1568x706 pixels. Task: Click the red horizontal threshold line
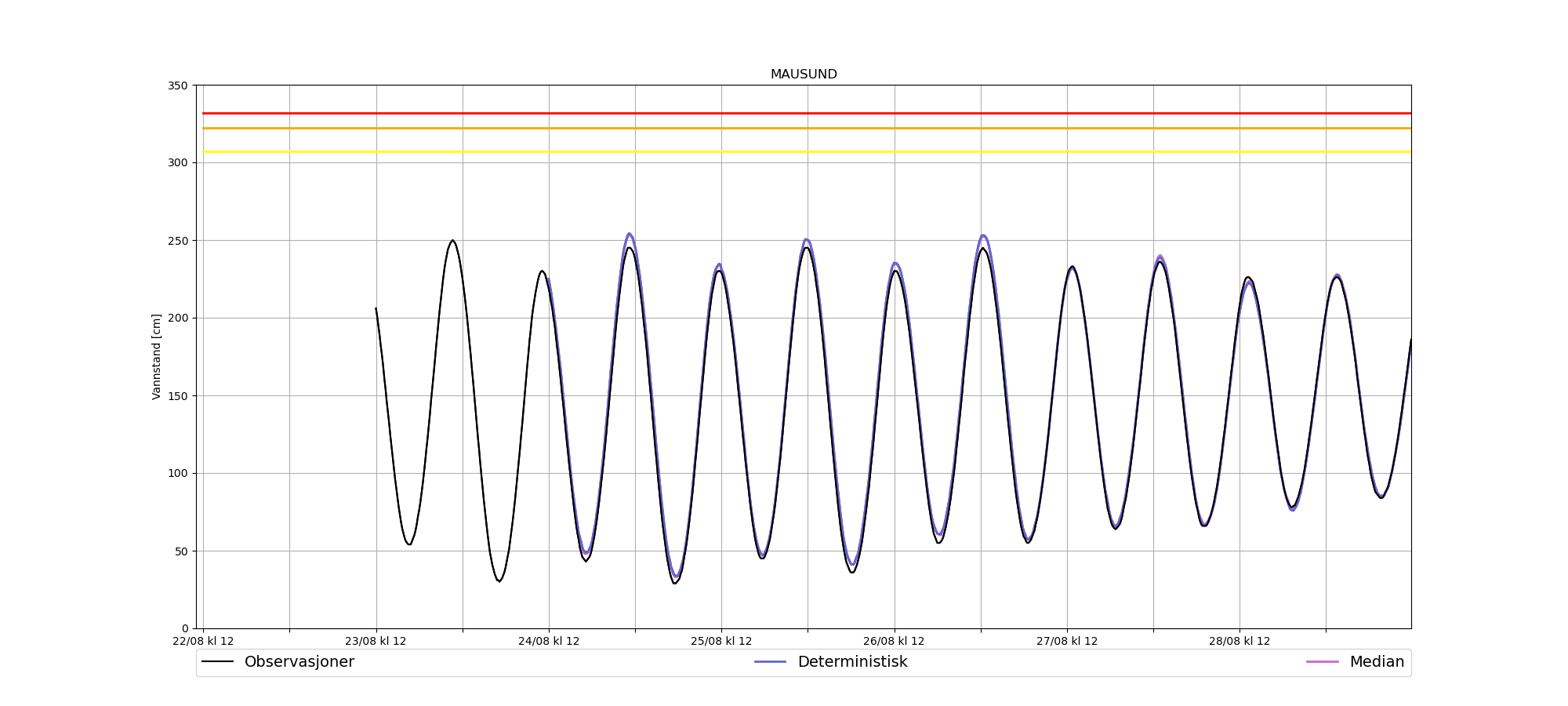pos(807,113)
